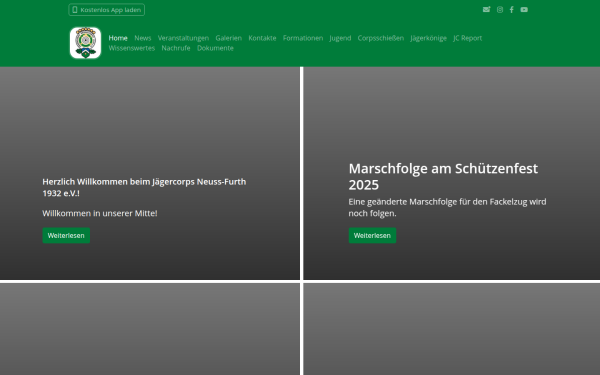Open the YouTube icon link

pyautogui.click(x=524, y=10)
